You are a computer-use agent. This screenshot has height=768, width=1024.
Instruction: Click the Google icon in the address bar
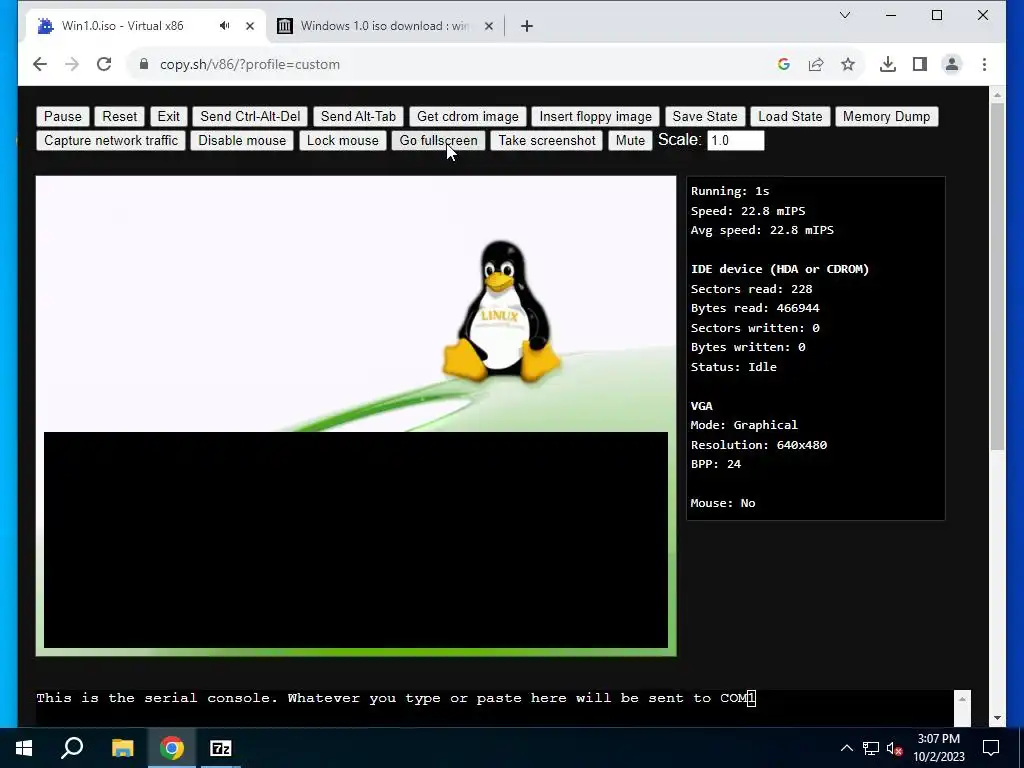click(x=784, y=64)
